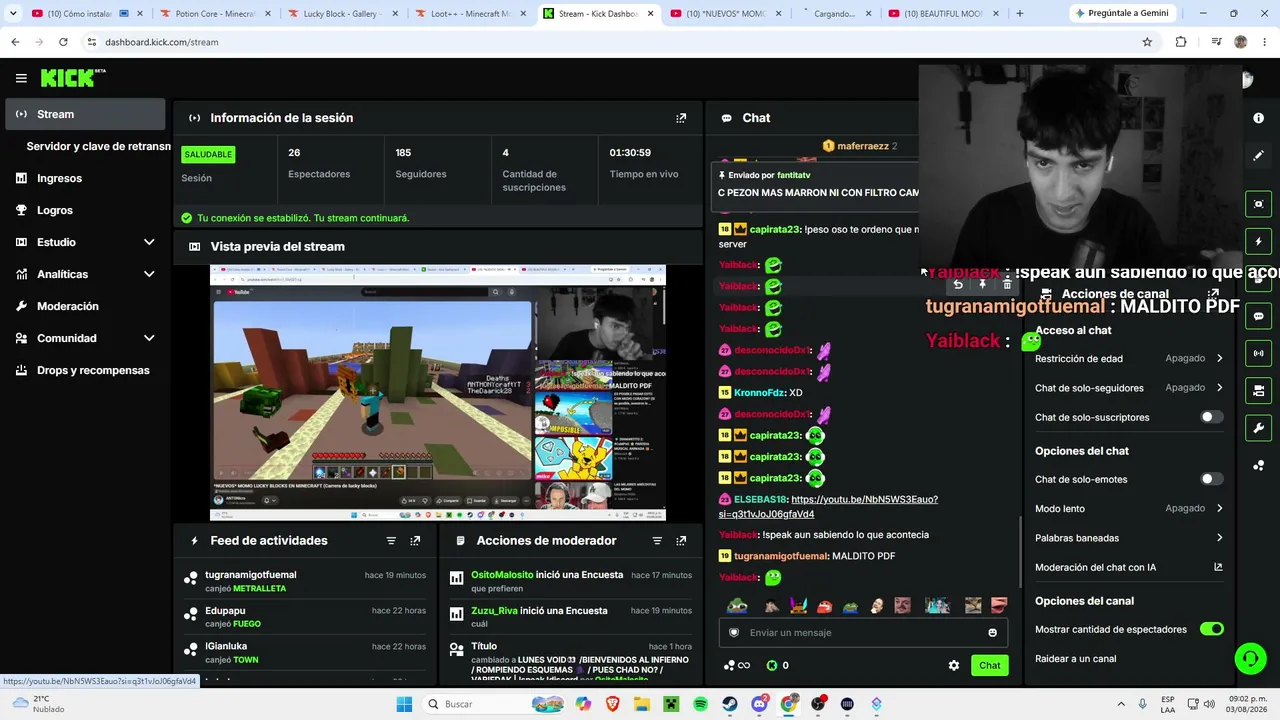Select Stream in the sidebar

pyautogui.click(x=85, y=114)
